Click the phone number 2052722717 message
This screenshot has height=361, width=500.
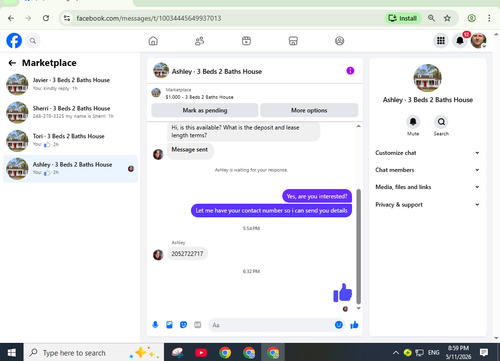(x=187, y=254)
